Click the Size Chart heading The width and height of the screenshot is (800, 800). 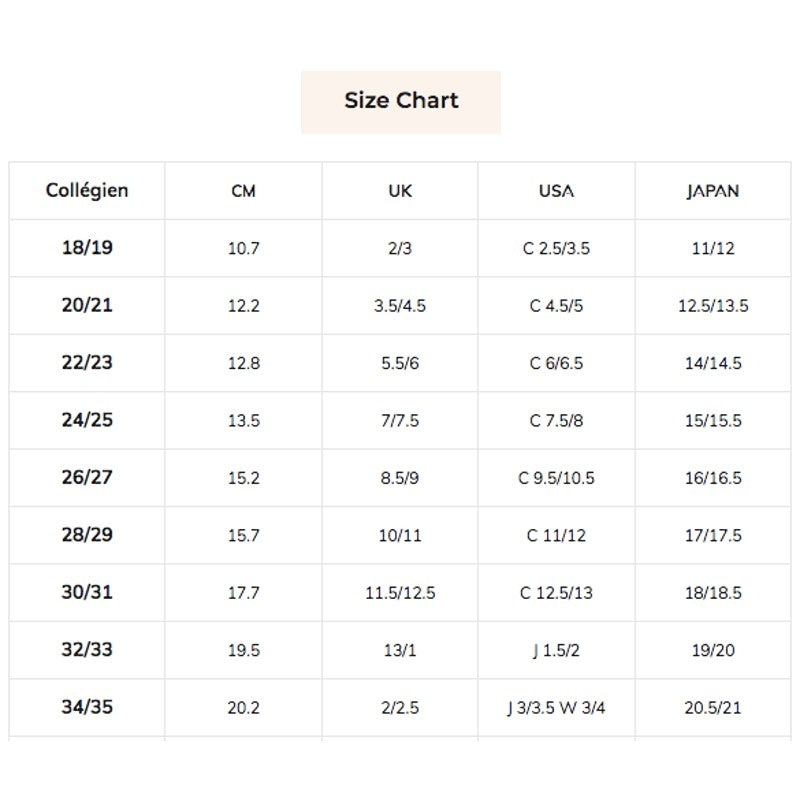[401, 101]
